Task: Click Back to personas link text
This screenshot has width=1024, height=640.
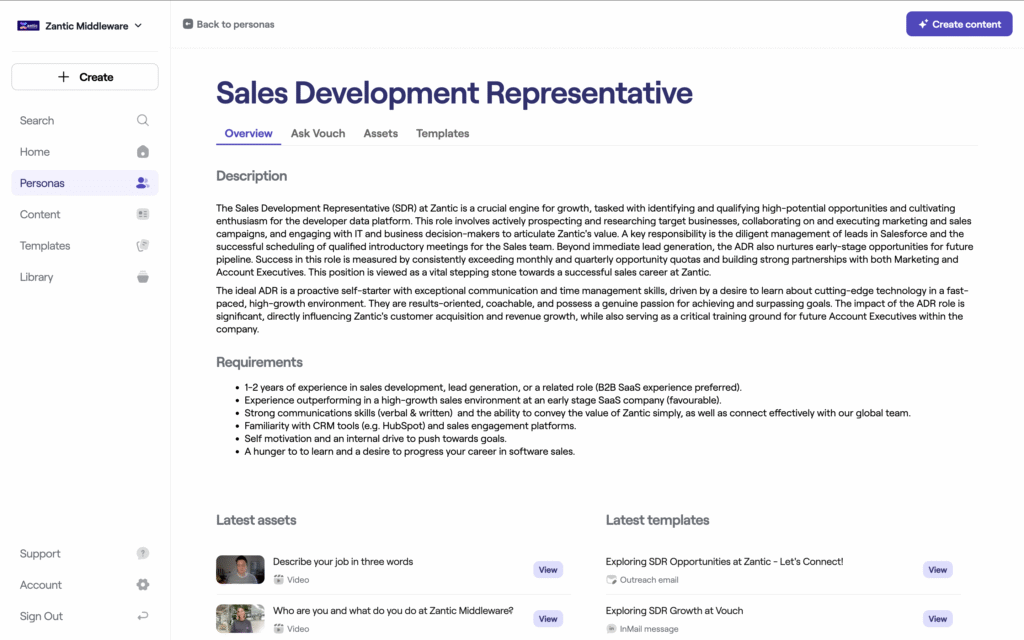Action: (235, 24)
